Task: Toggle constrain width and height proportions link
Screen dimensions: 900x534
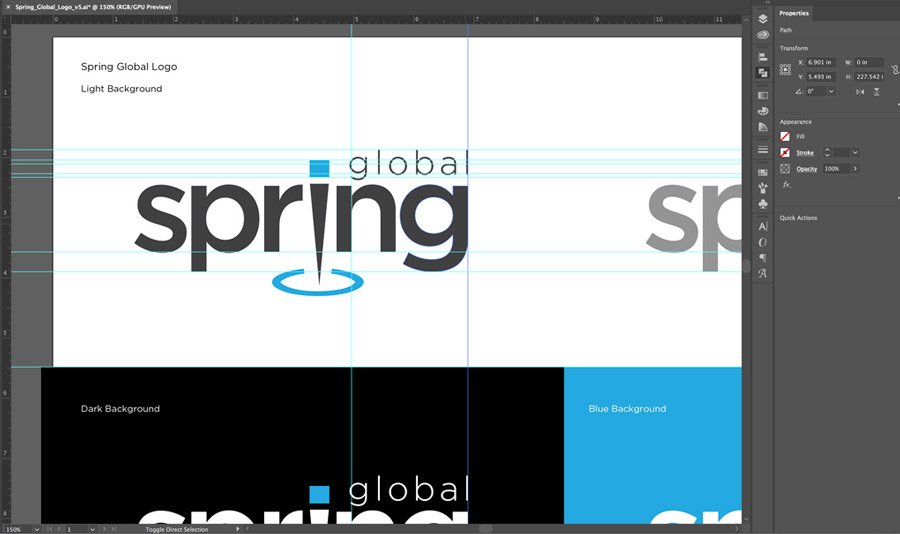Action: [895, 69]
